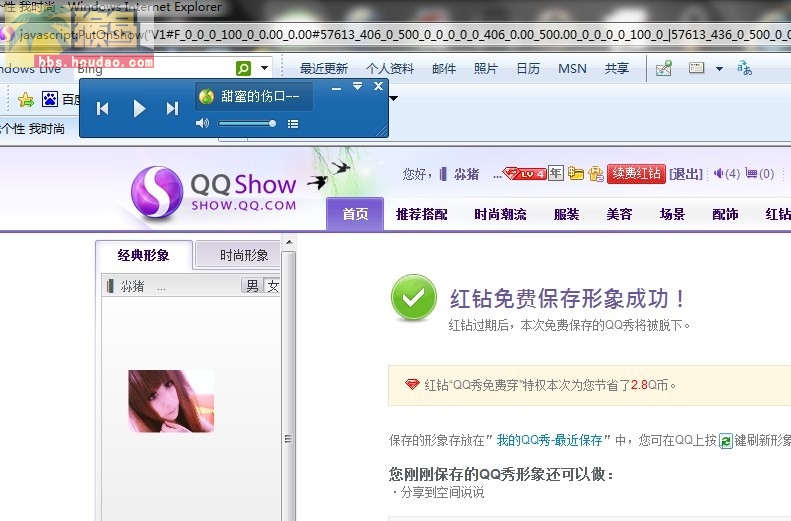Viewport: 791px width, 521px height.
Task: Click the Bing search input box
Action: (x=154, y=68)
